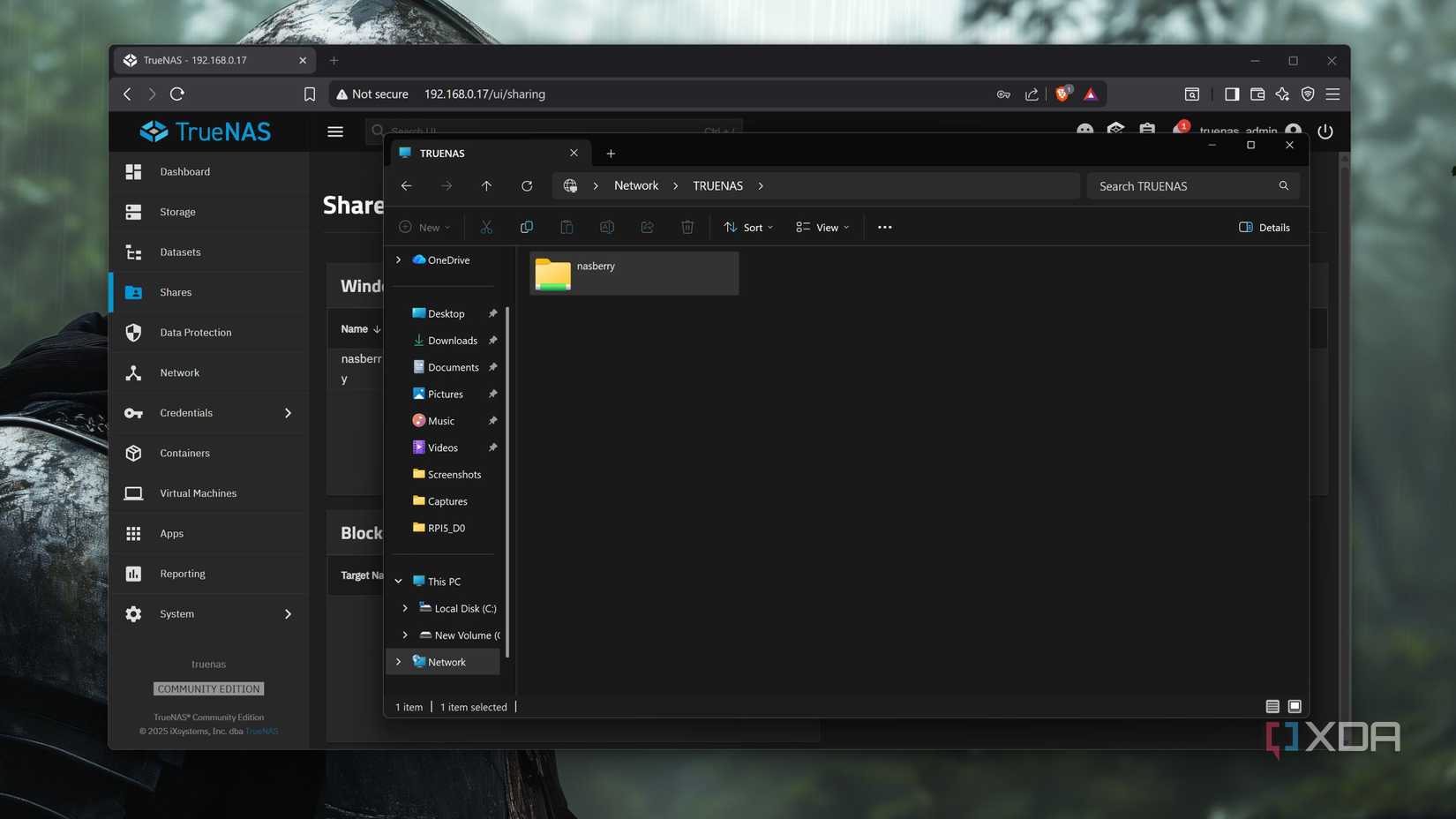Click the Credentials key icon

pos(133,413)
